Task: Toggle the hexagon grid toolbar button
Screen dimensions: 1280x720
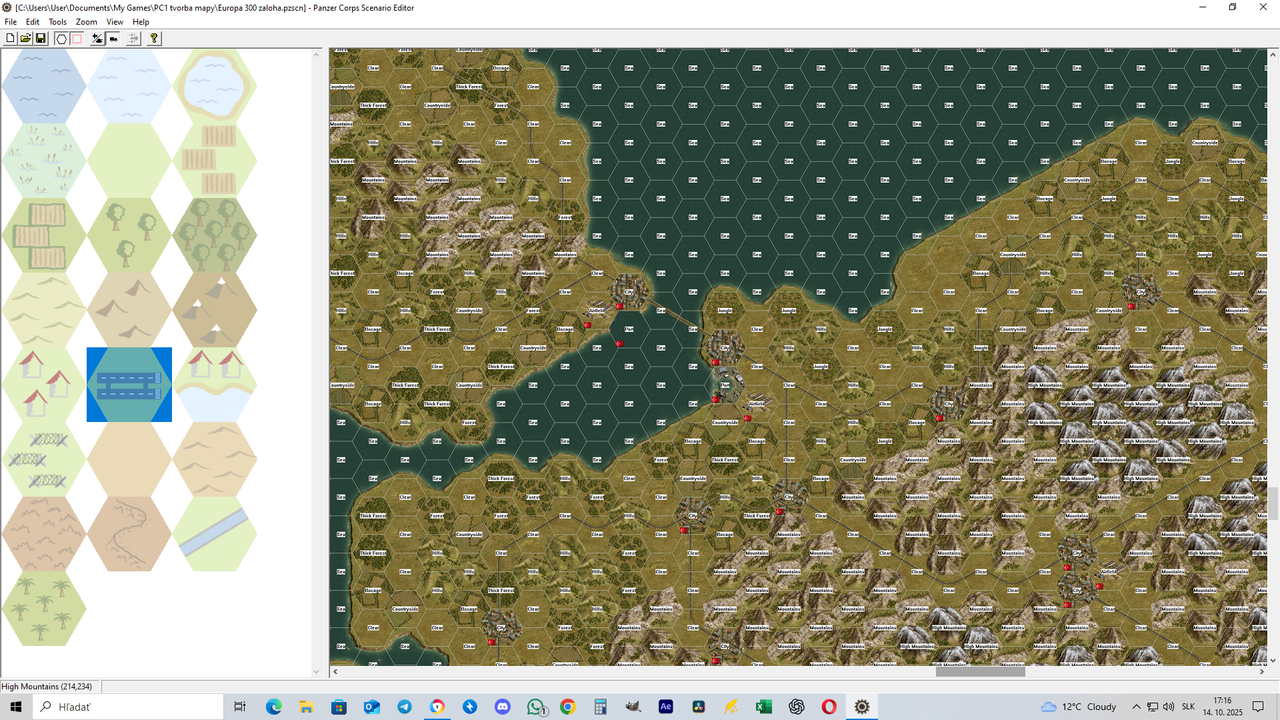Action: (x=61, y=38)
